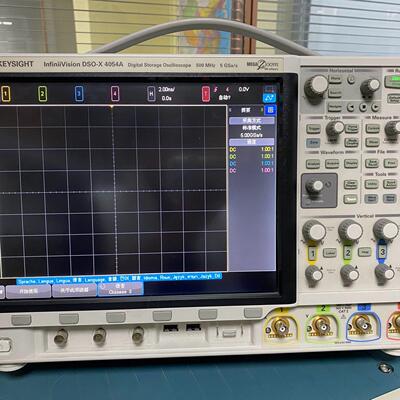Tap the 0.0V trigger level readout
This screenshot has height=400, width=400.
point(244,89)
